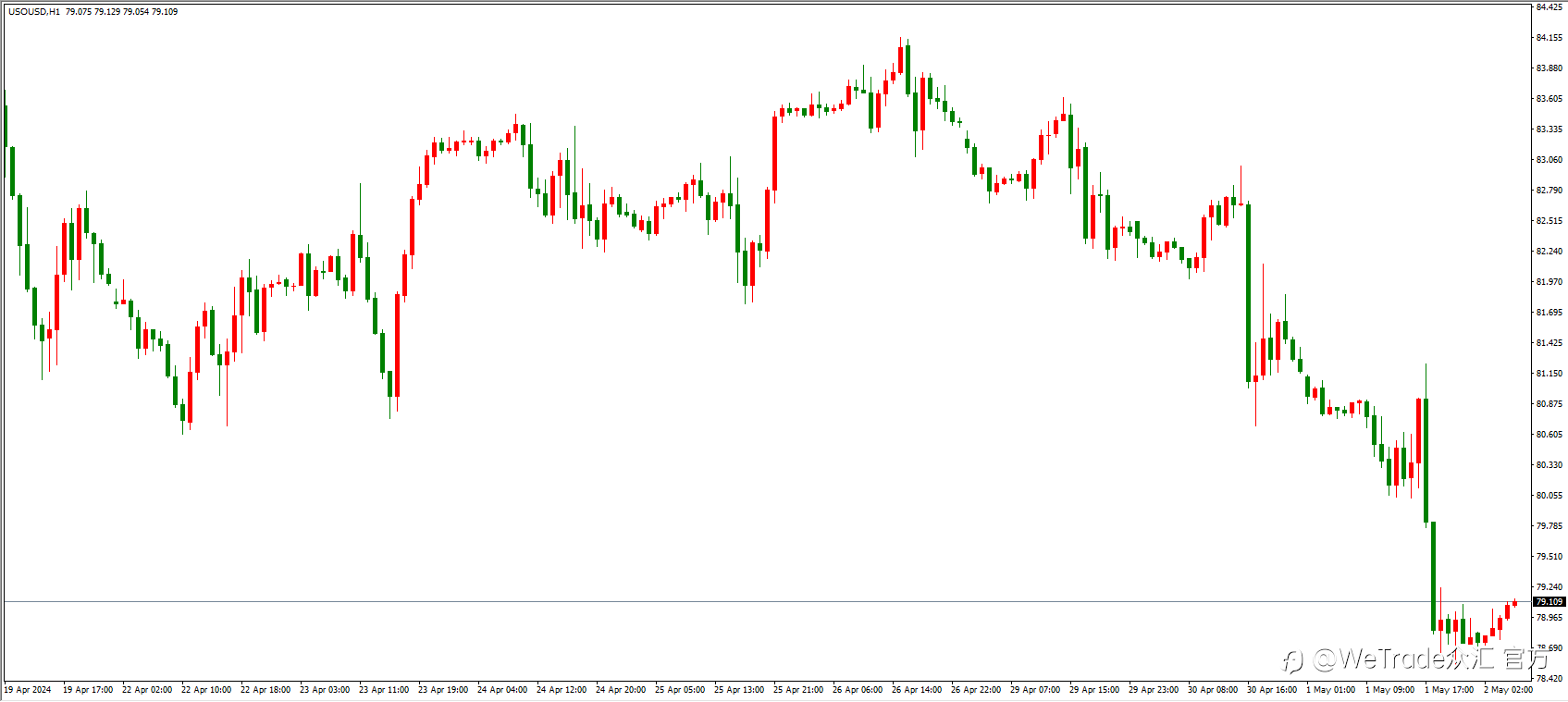Select the 26 Apr 14:00 time label
Screen dimensions: 1568x702
917,690
